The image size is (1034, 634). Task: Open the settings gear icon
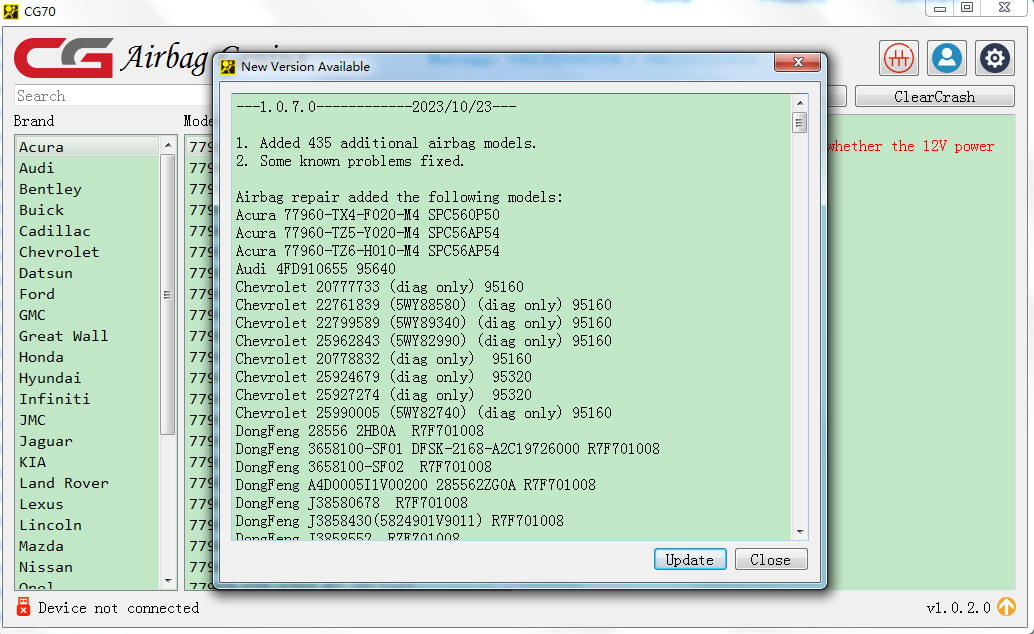pos(994,58)
